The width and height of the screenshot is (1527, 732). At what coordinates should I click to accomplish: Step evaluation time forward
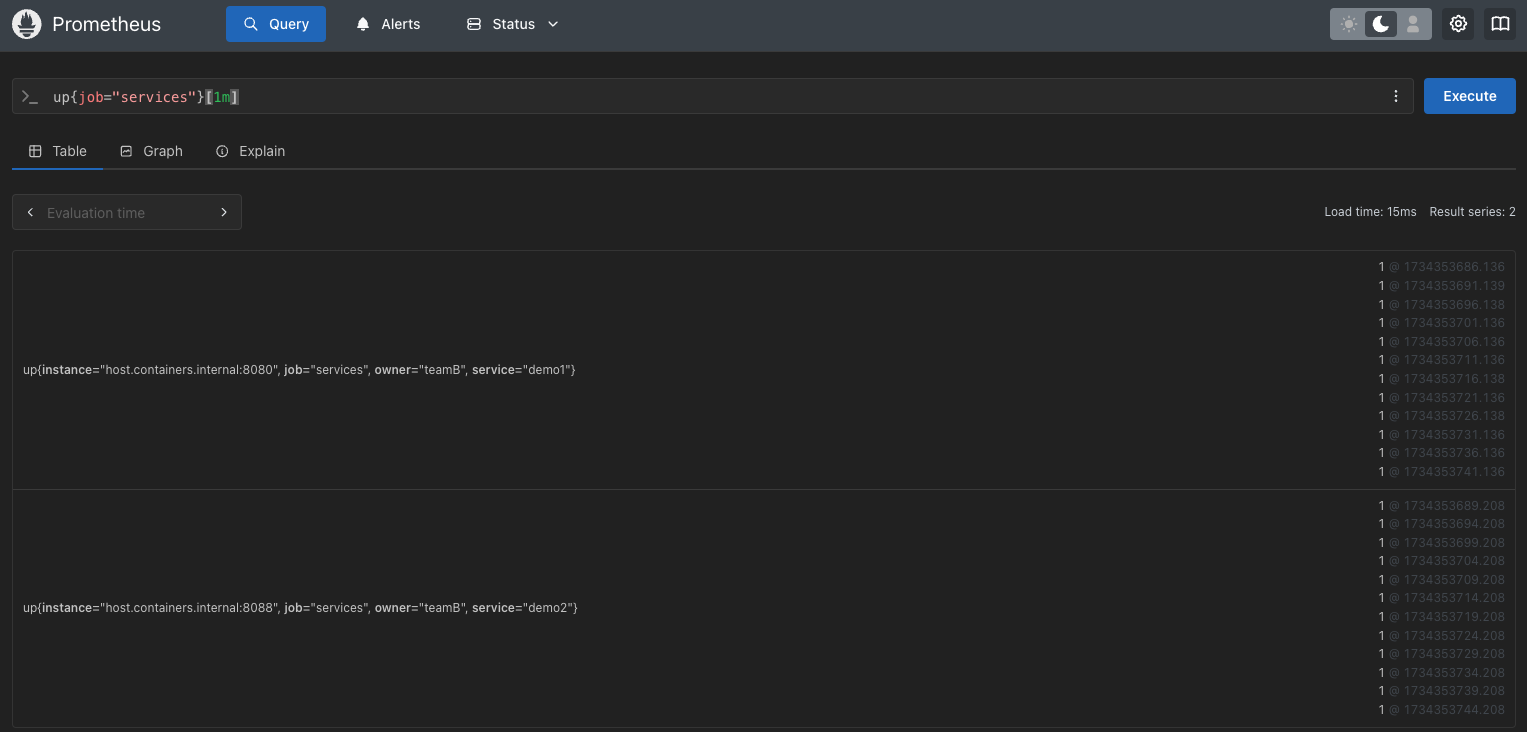click(x=224, y=212)
